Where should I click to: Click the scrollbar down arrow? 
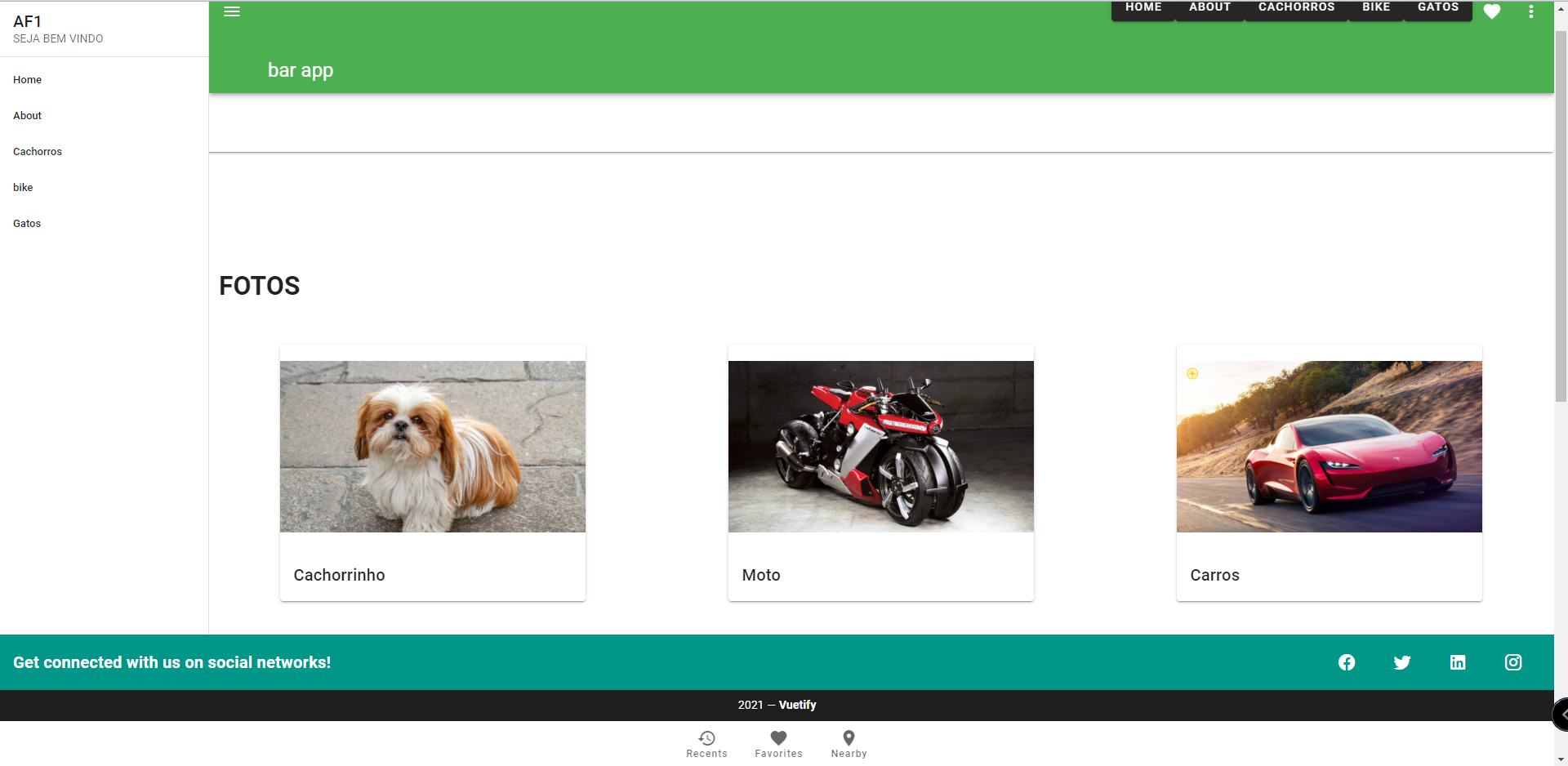1561,759
